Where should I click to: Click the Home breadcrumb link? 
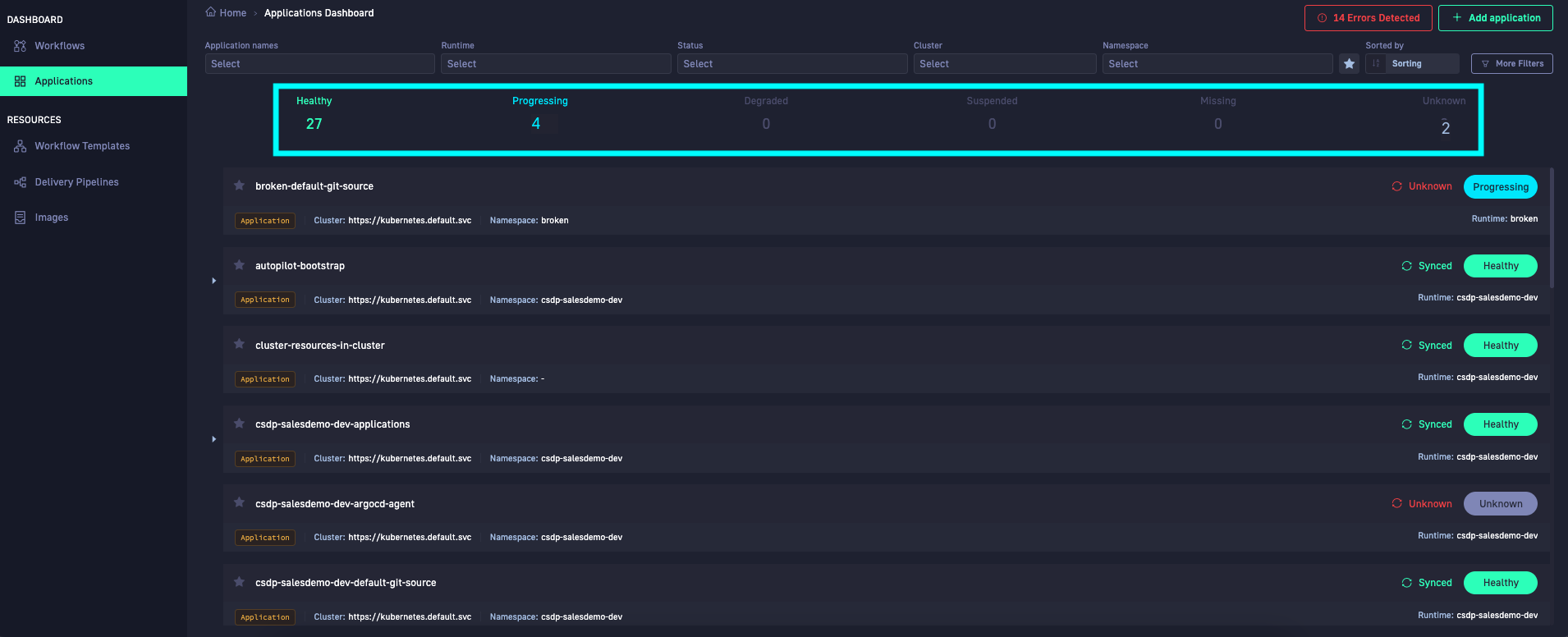click(232, 13)
